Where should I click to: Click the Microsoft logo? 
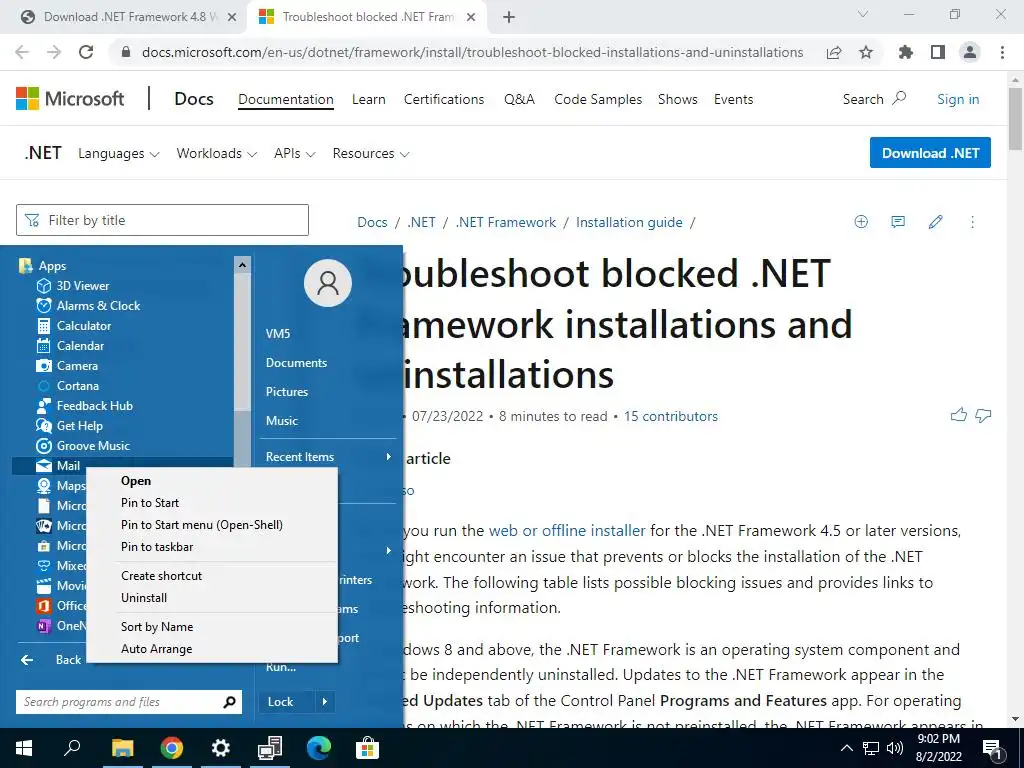tap(70, 99)
